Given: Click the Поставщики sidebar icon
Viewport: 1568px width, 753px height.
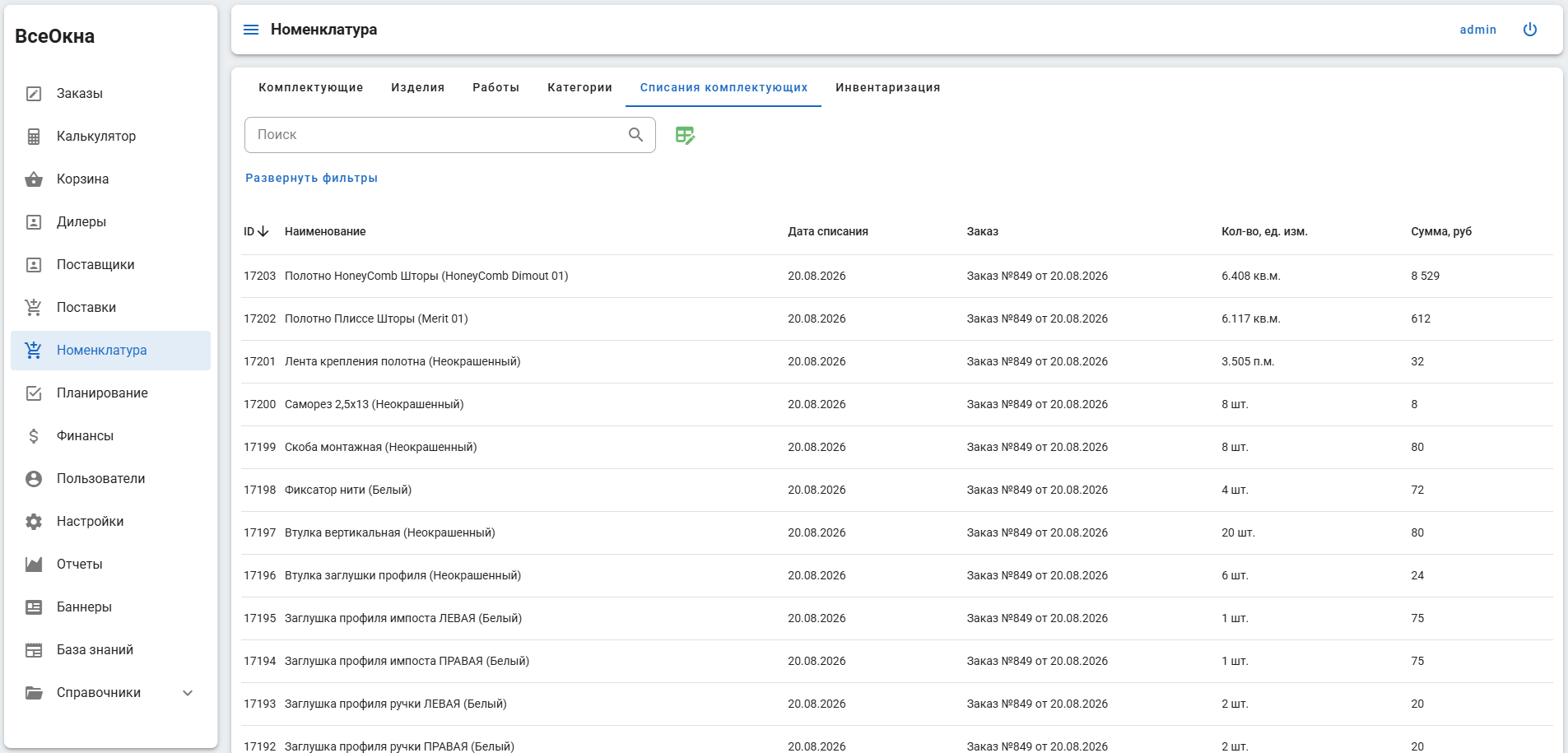Looking at the screenshot, I should pyautogui.click(x=34, y=265).
